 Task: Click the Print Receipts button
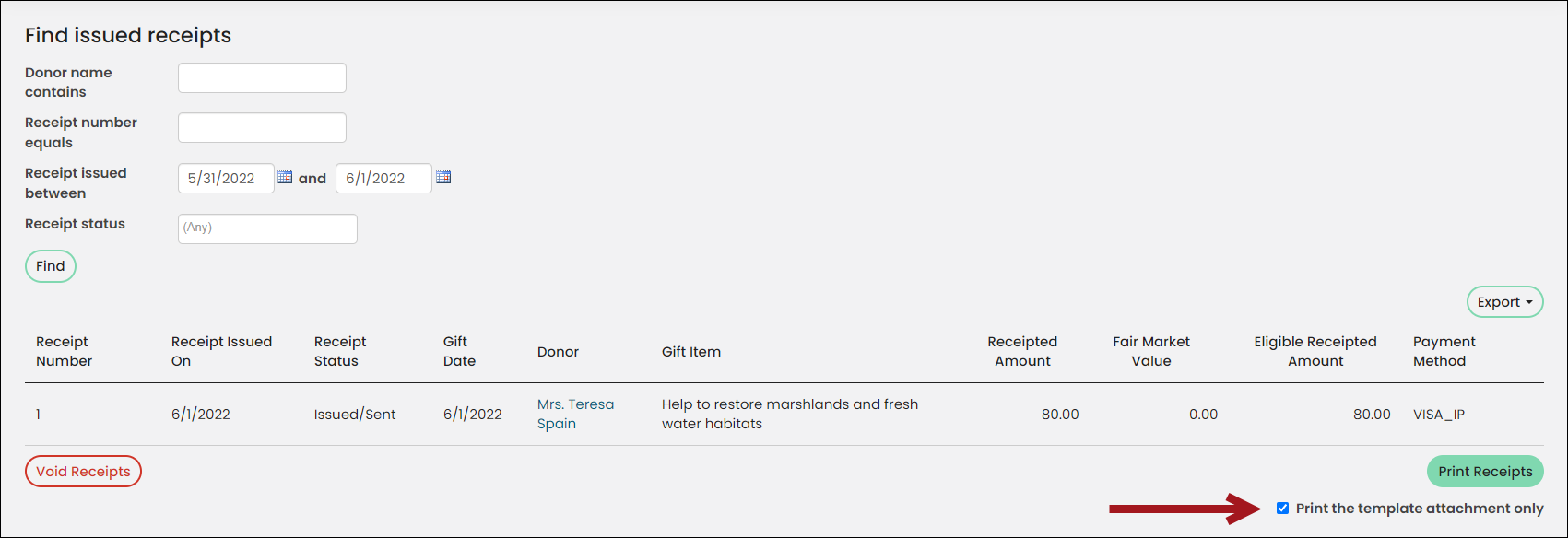tap(1485, 472)
